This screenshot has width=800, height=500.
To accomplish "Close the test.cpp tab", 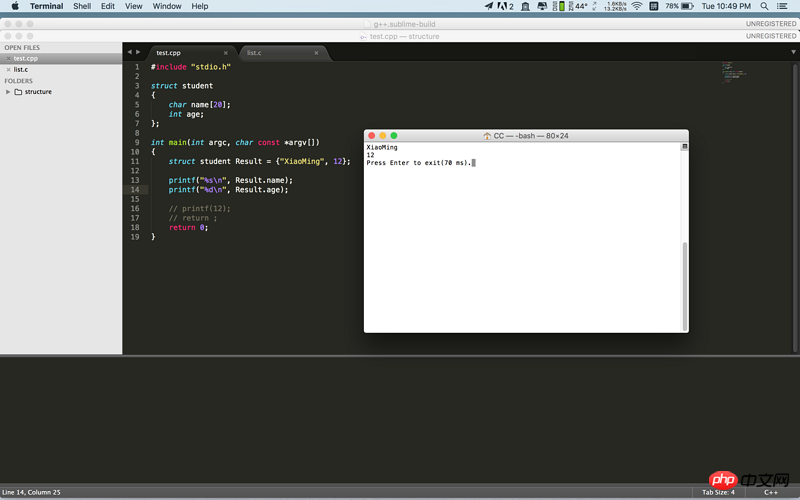I will 226,53.
